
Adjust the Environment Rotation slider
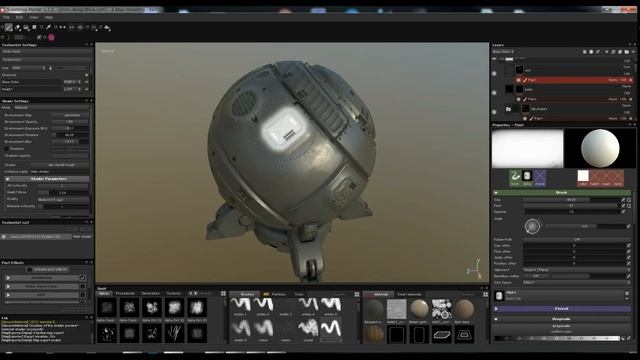(x=70, y=135)
